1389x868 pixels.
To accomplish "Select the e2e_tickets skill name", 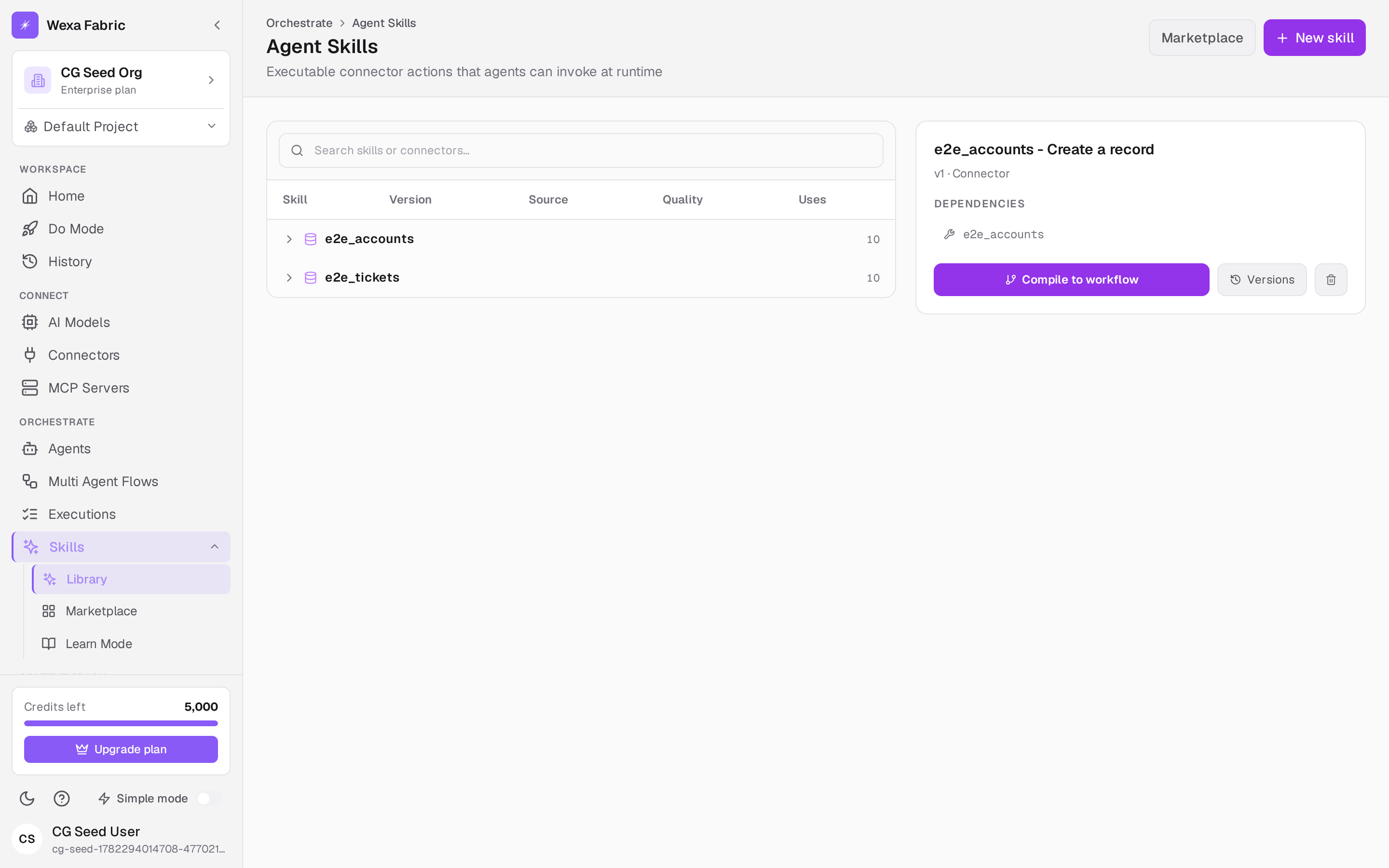I will click(362, 277).
